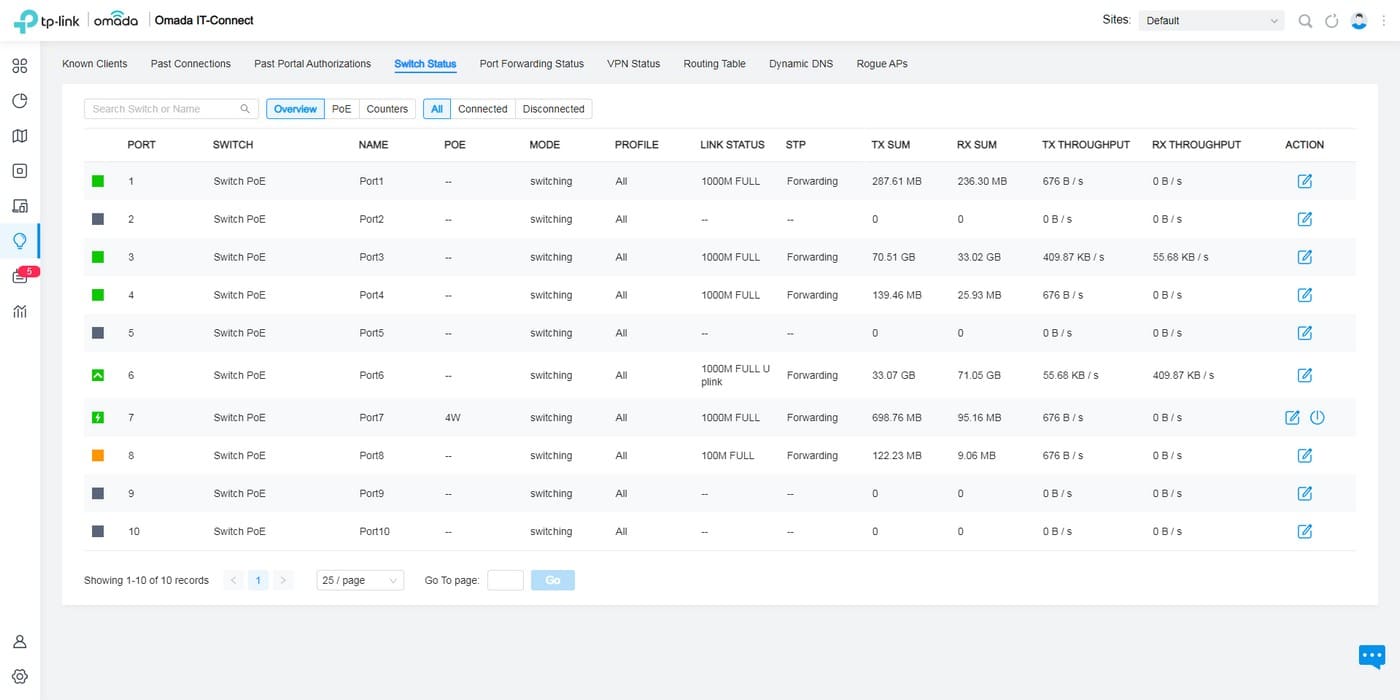Switch view to PoE
The image size is (1400, 700).
point(341,109)
